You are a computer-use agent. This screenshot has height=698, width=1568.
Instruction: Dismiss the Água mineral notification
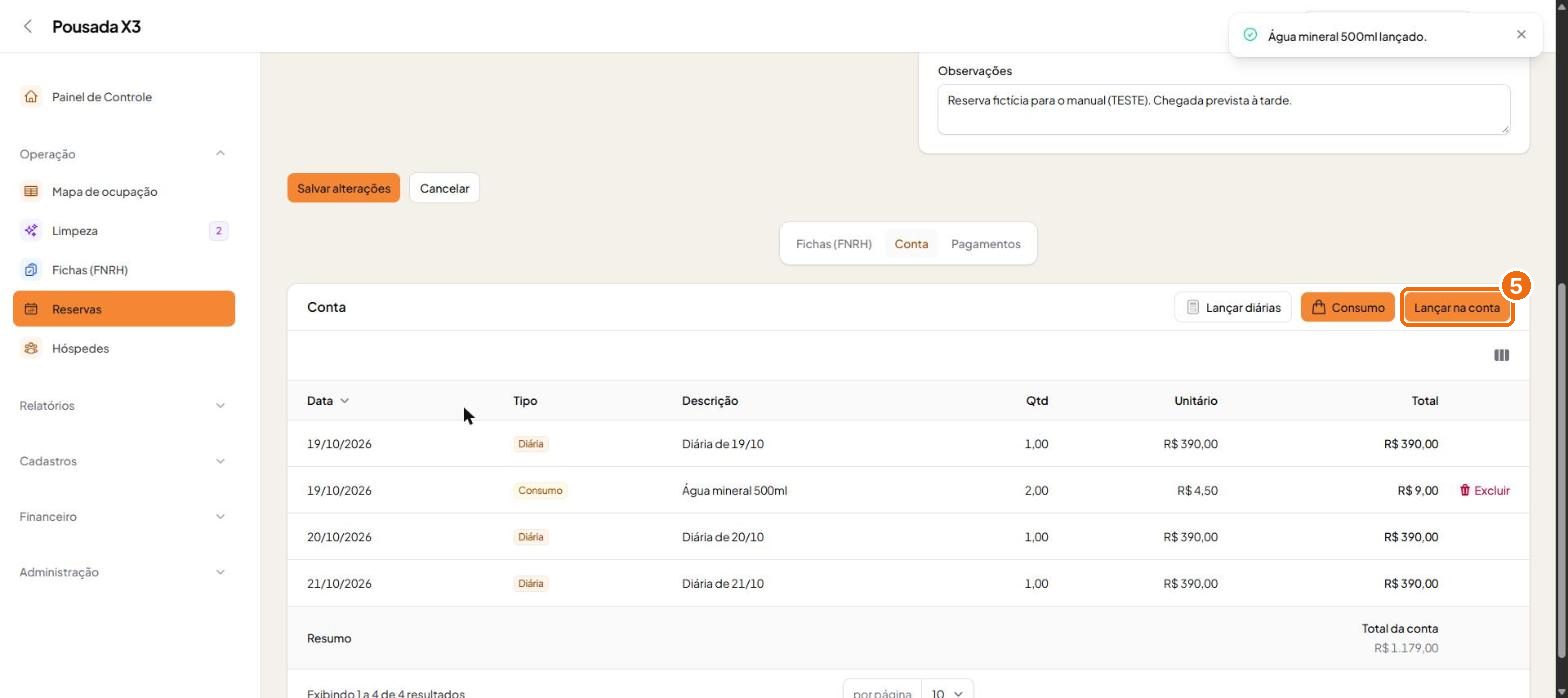pyautogui.click(x=1521, y=35)
